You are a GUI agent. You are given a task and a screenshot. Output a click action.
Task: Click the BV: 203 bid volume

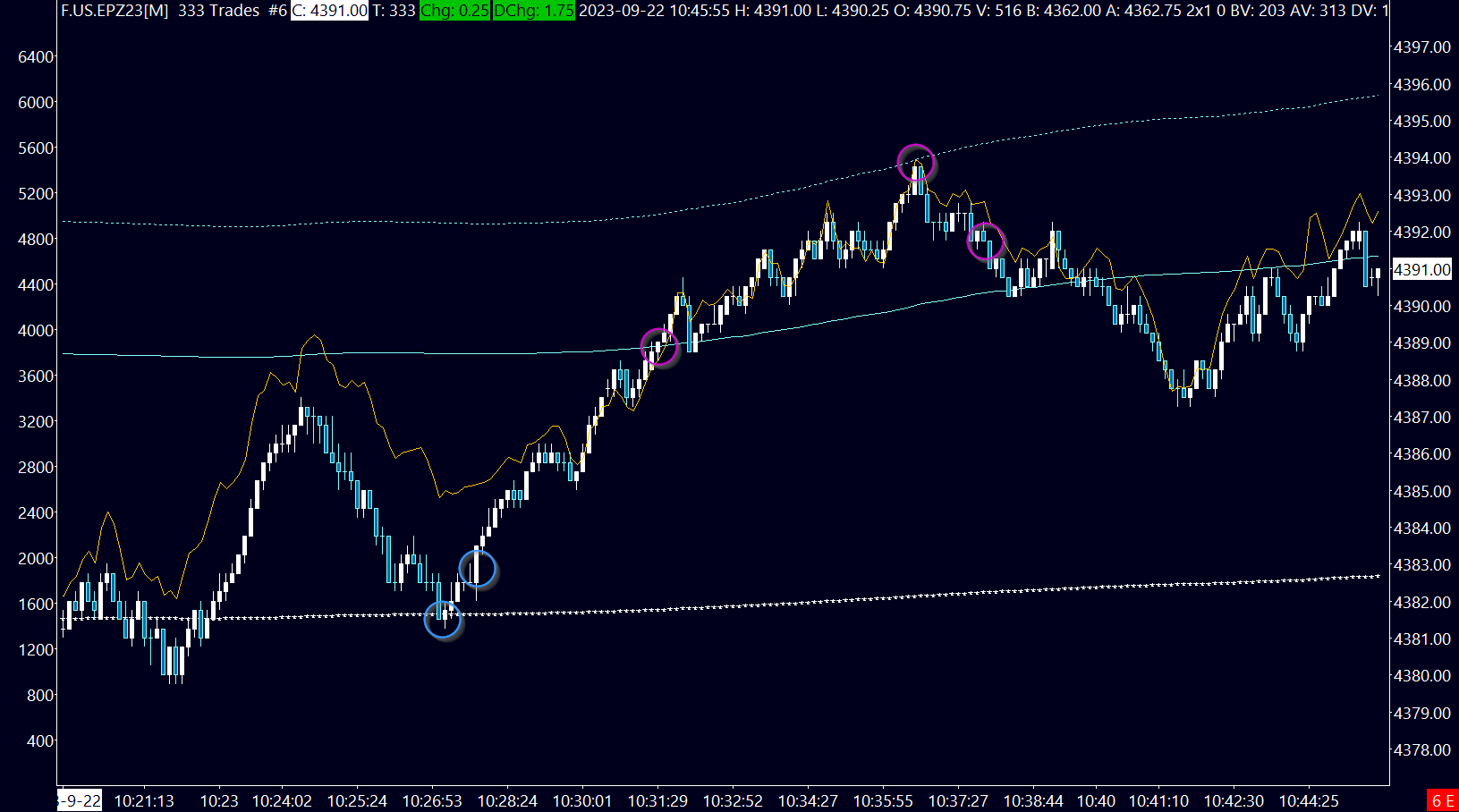coord(1259,11)
